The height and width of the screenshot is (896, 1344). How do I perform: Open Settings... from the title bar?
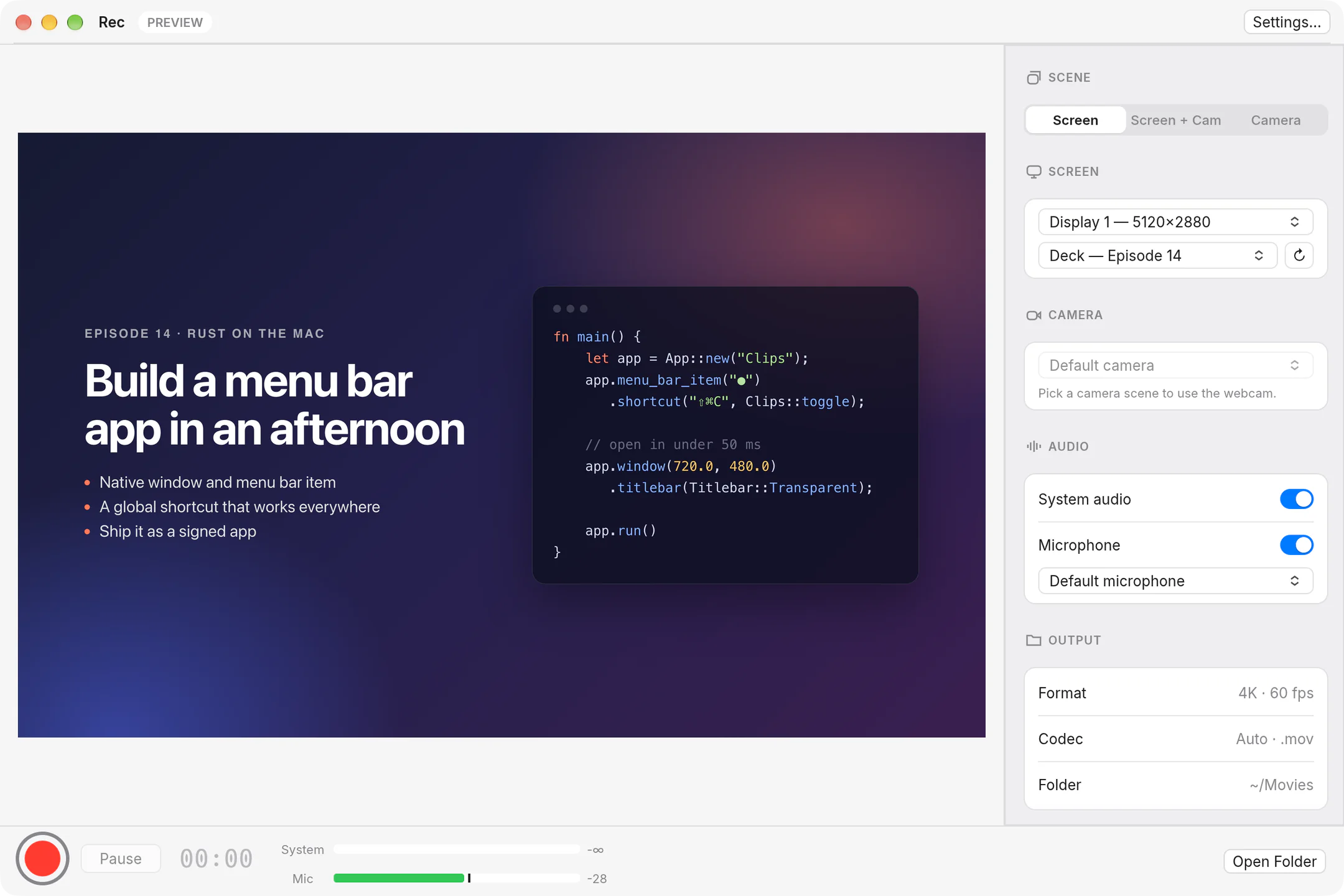point(1287,22)
